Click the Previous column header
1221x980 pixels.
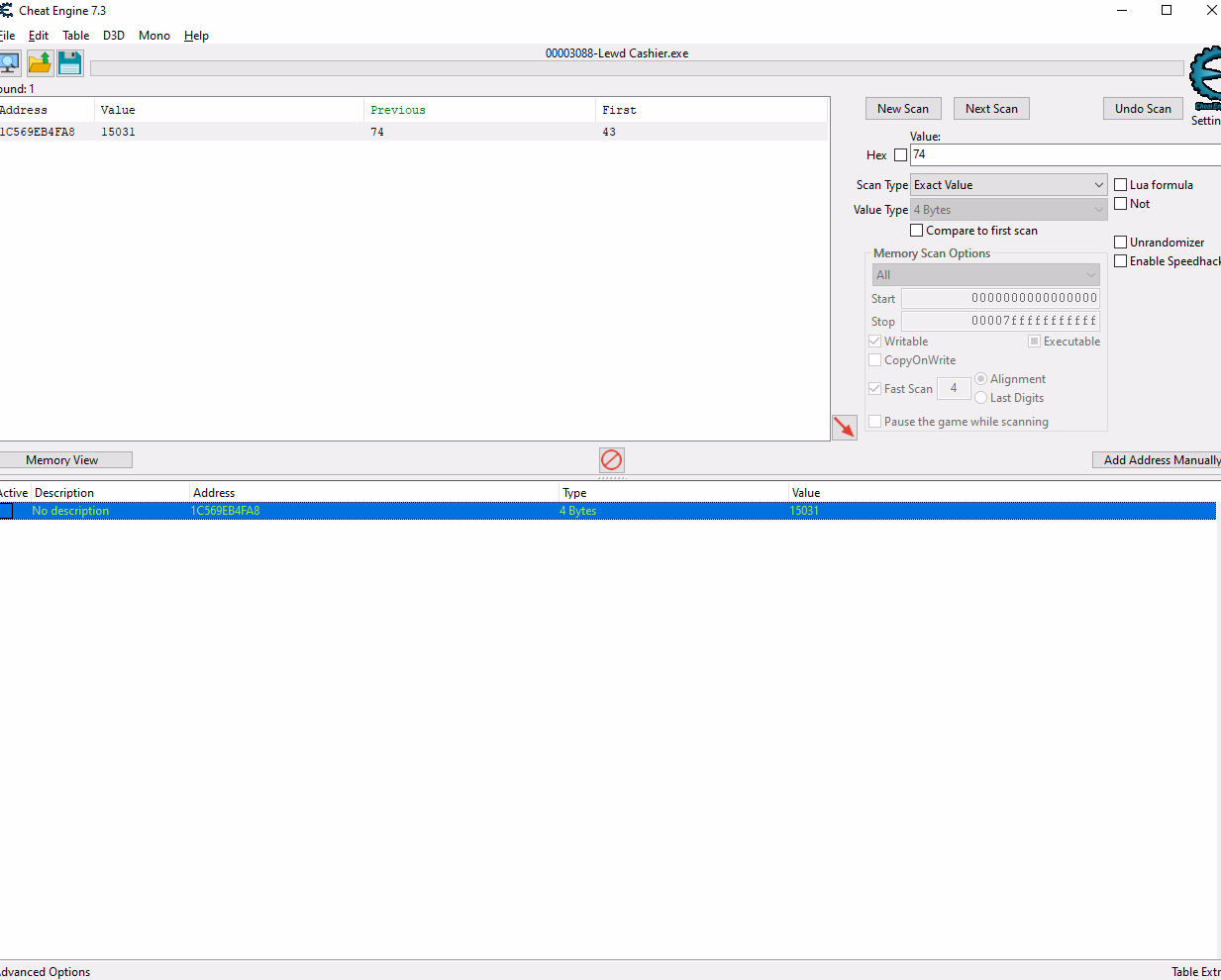(479, 110)
